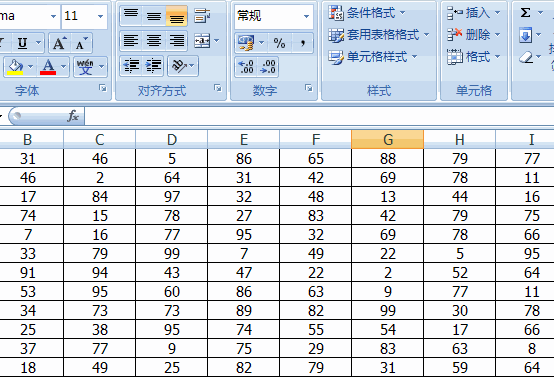Open 数字 number dialog launcher
This screenshot has width=554, height=377.
pyautogui.click(x=309, y=88)
